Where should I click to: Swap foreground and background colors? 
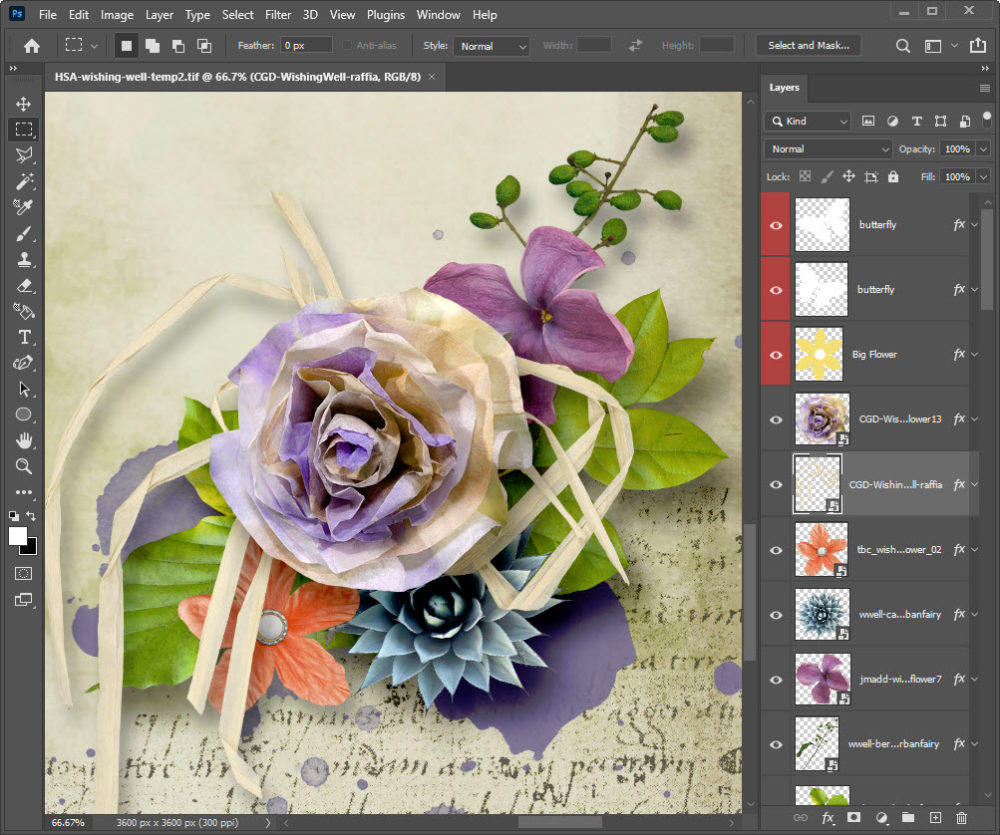coord(31,515)
